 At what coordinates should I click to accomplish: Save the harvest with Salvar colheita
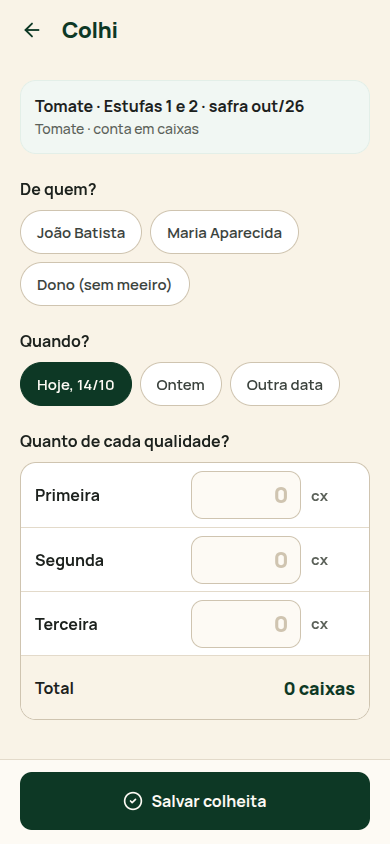coord(195,801)
